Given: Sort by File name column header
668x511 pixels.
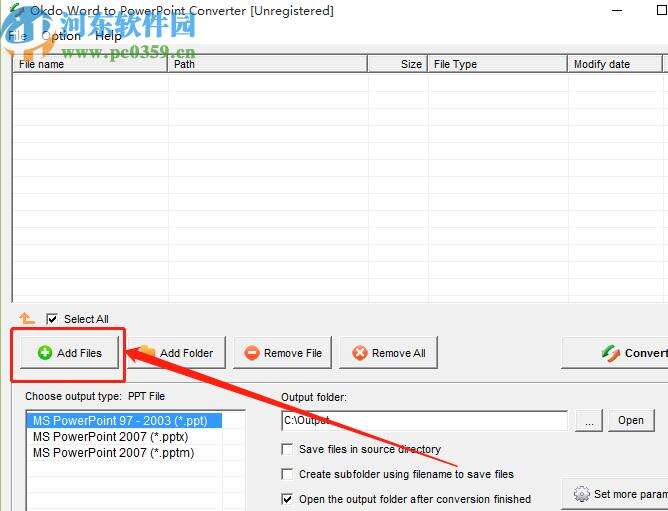Looking at the screenshot, I should click(90, 64).
